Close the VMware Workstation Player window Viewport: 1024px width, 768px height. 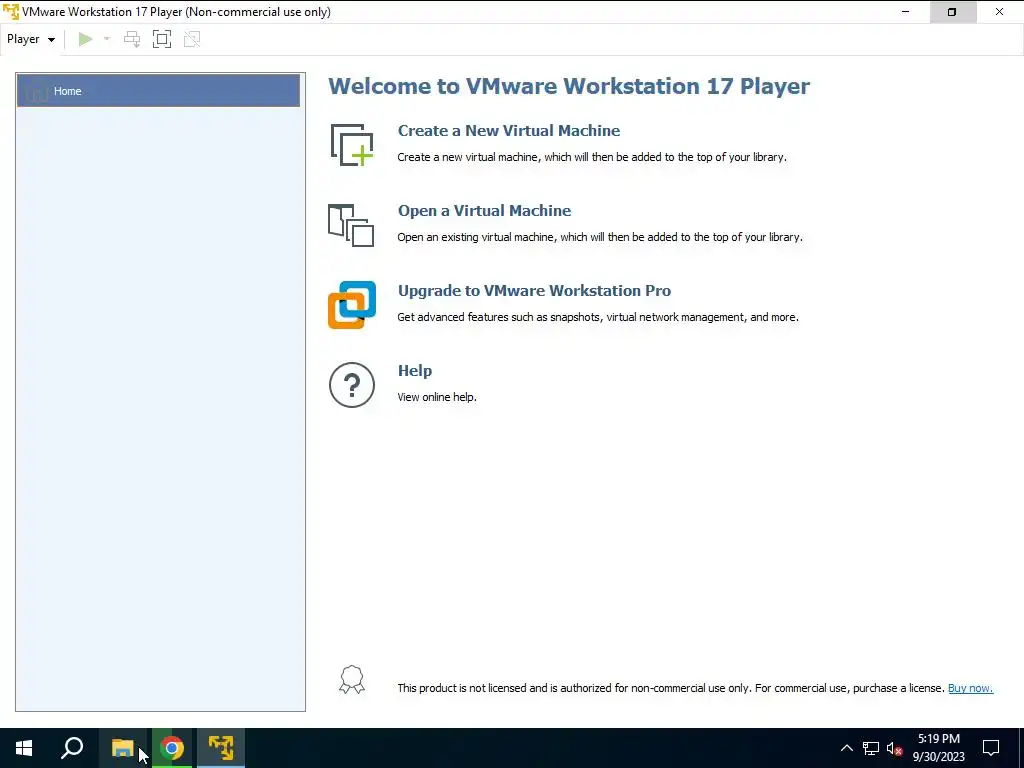click(x=999, y=12)
